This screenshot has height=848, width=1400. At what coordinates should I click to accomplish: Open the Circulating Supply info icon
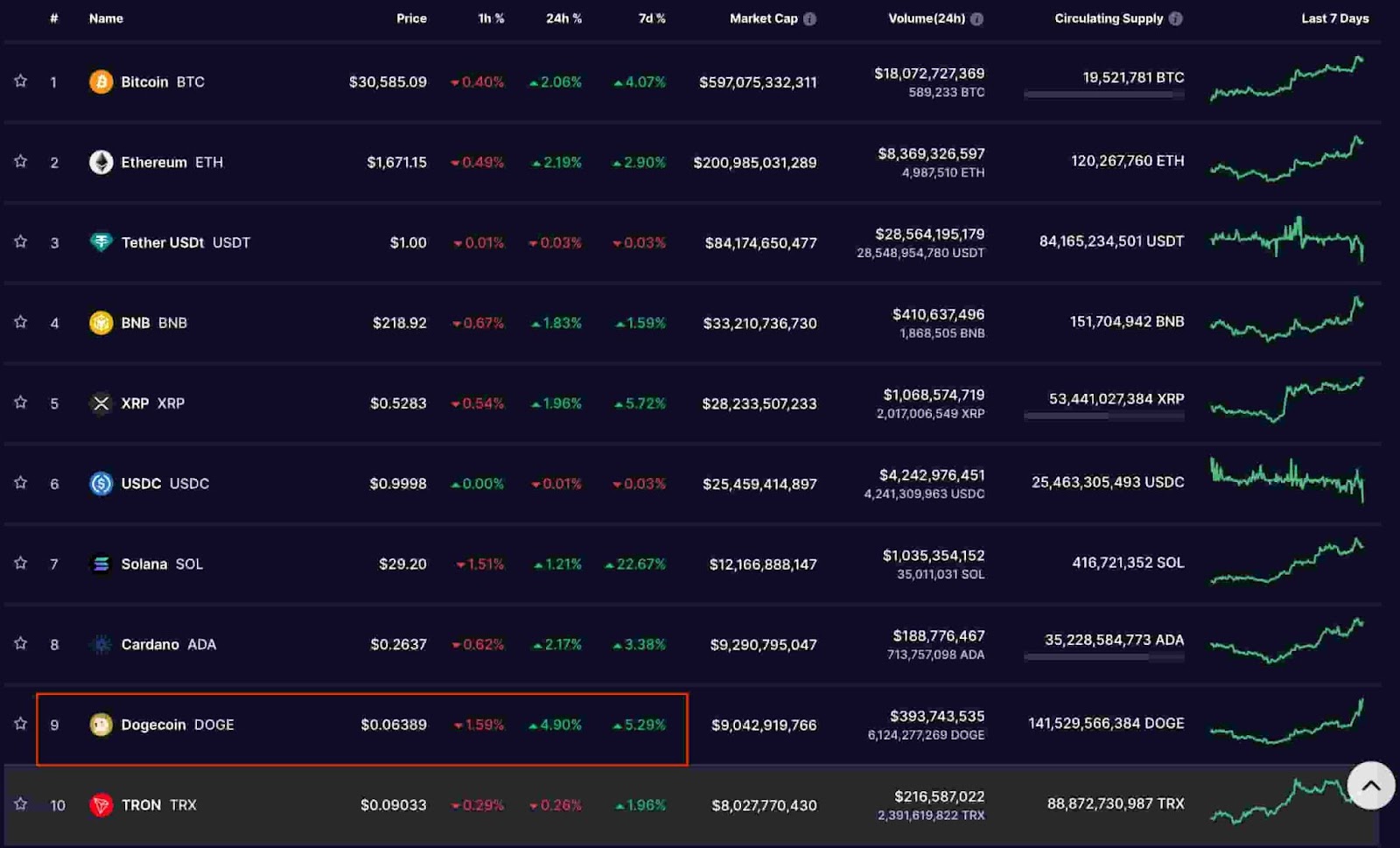click(x=1175, y=18)
